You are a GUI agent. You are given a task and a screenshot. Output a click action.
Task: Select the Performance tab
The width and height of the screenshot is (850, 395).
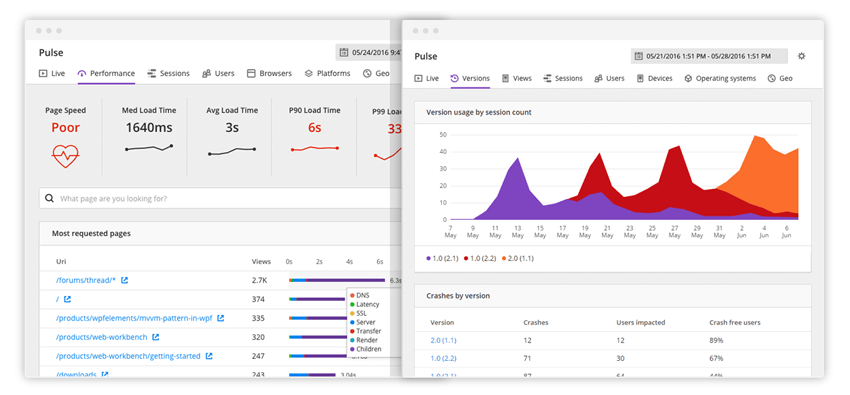coord(106,73)
